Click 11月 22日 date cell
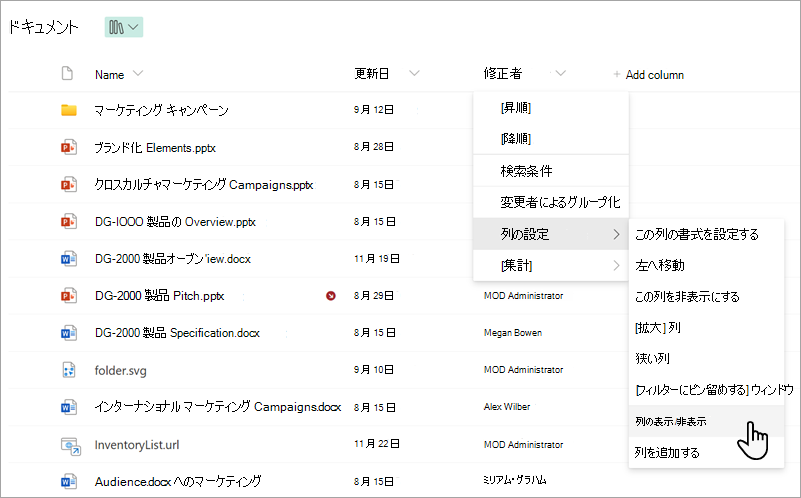The image size is (801, 498). [x=377, y=444]
